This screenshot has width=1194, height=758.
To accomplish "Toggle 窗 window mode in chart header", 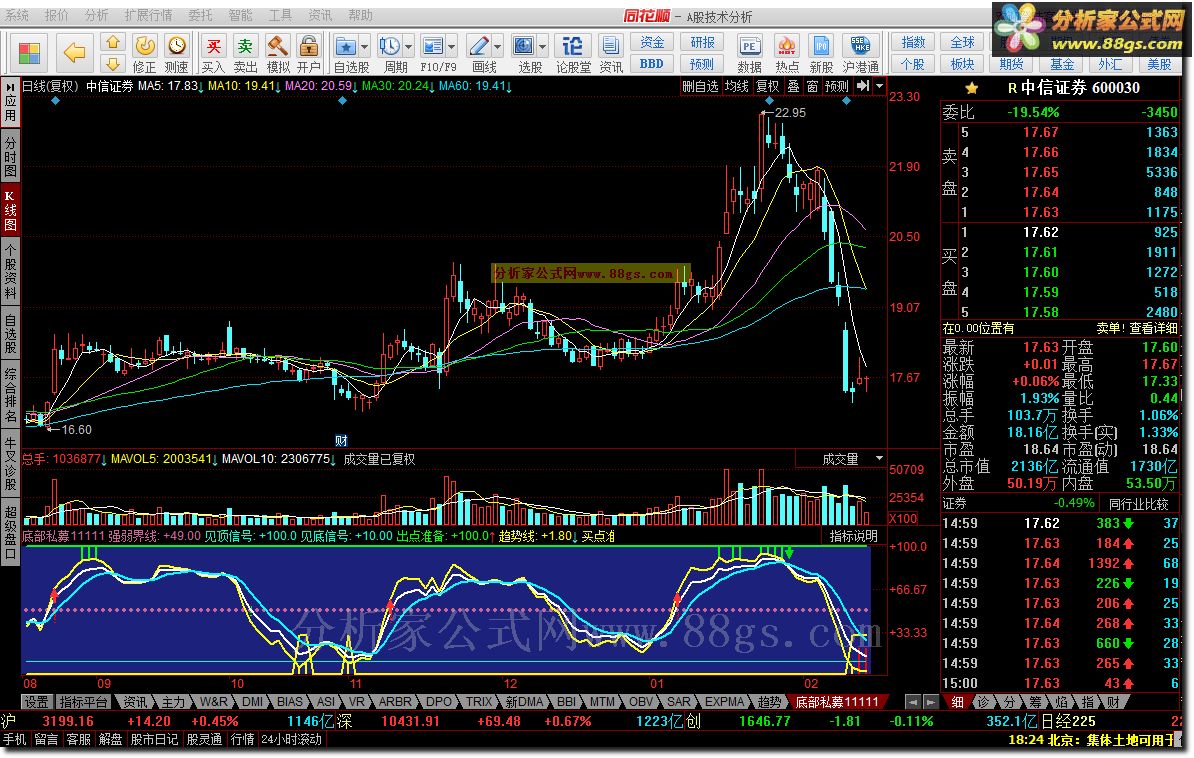I will 812,87.
